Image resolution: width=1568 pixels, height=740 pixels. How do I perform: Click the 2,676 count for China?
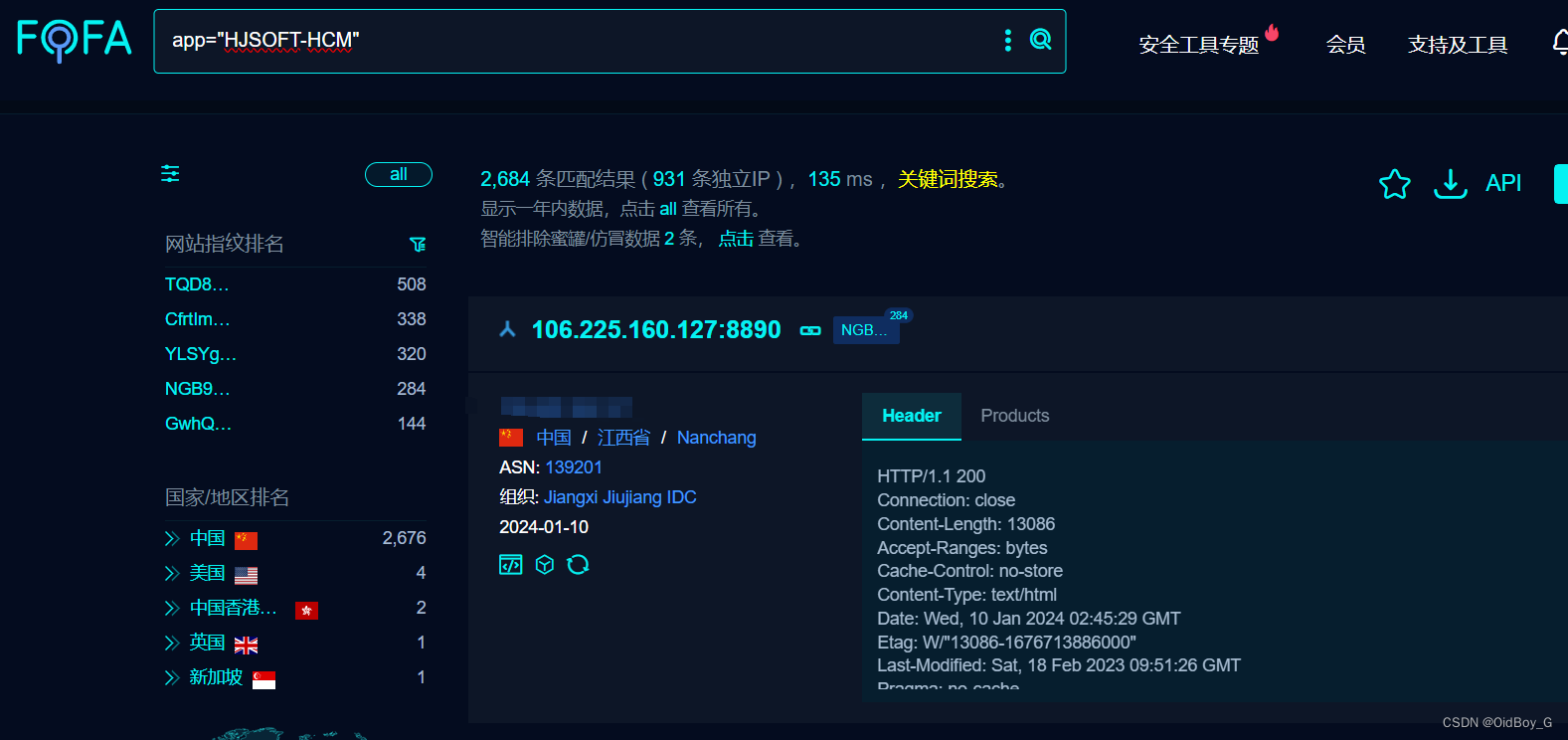tap(404, 538)
